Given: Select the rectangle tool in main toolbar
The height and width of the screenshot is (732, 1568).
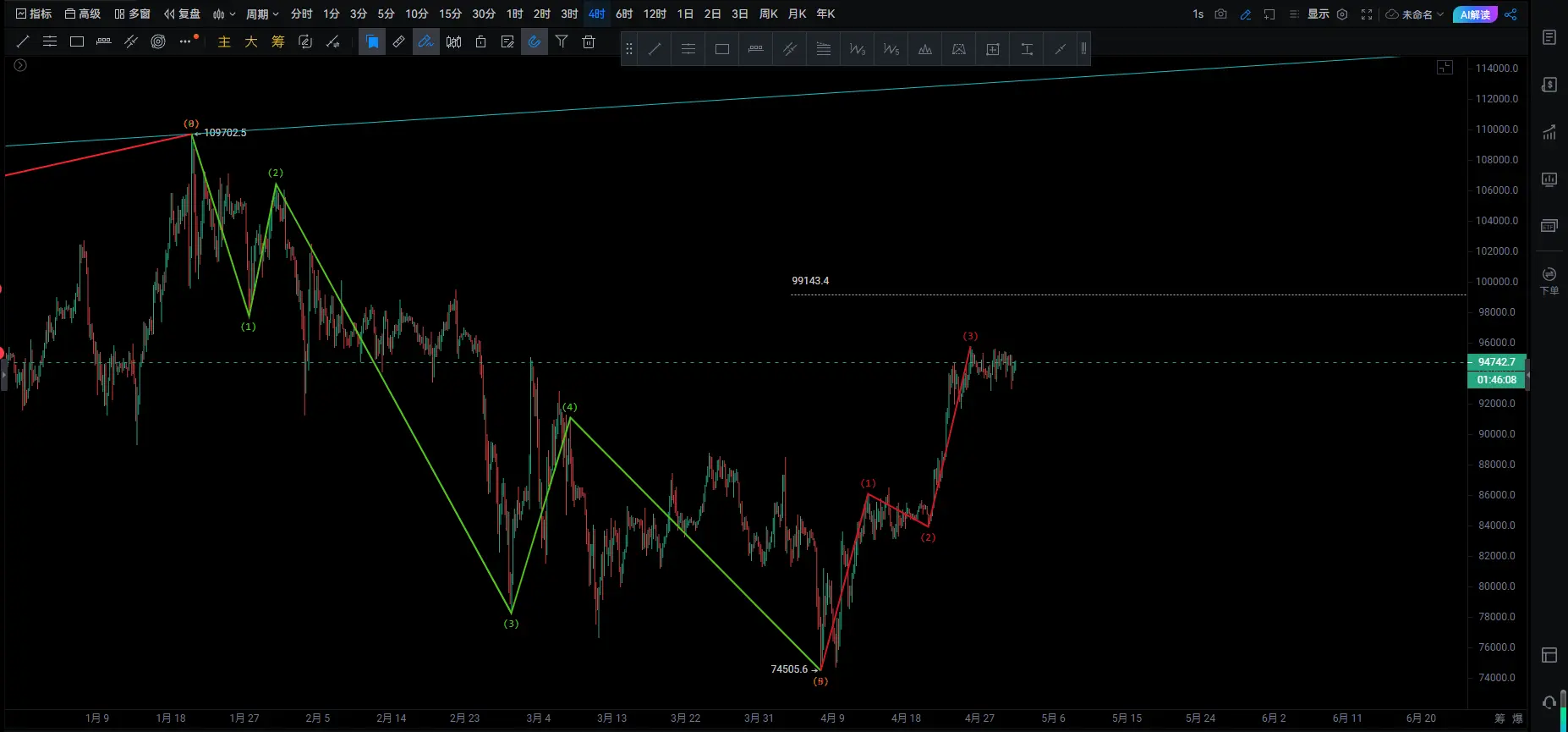Looking at the screenshot, I should (77, 41).
